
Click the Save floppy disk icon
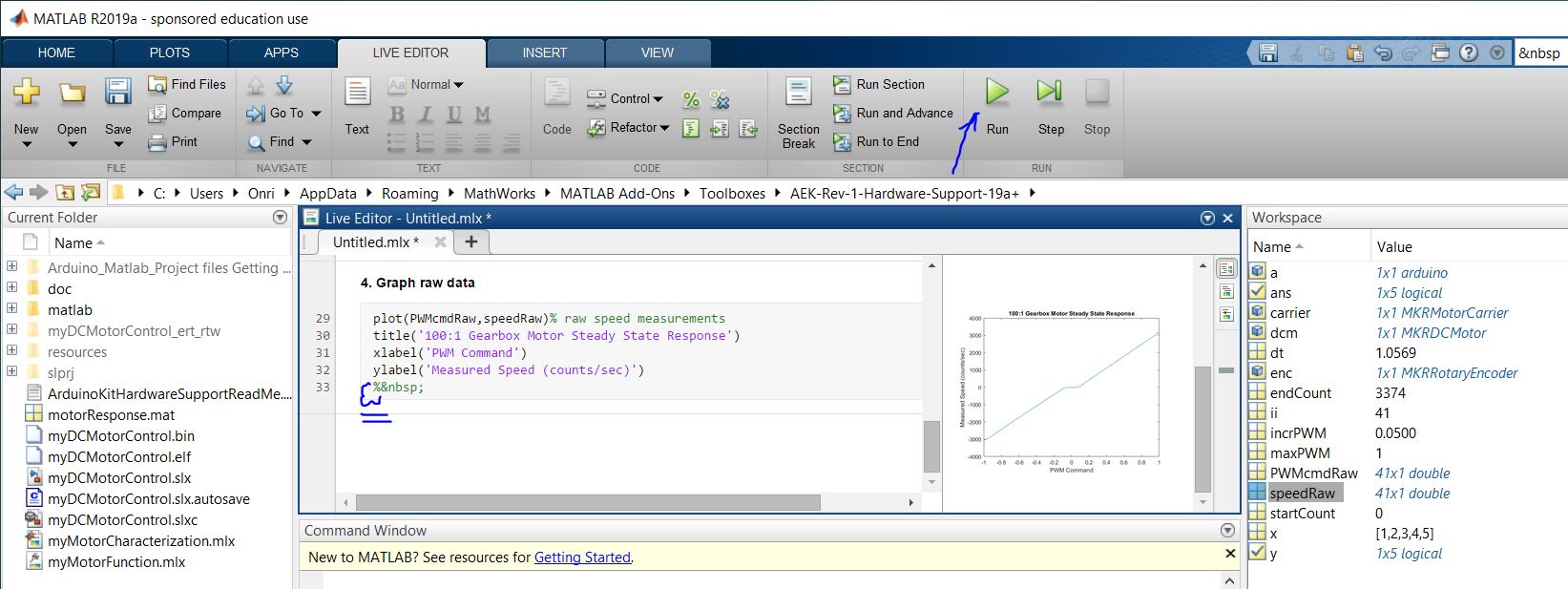tap(118, 92)
